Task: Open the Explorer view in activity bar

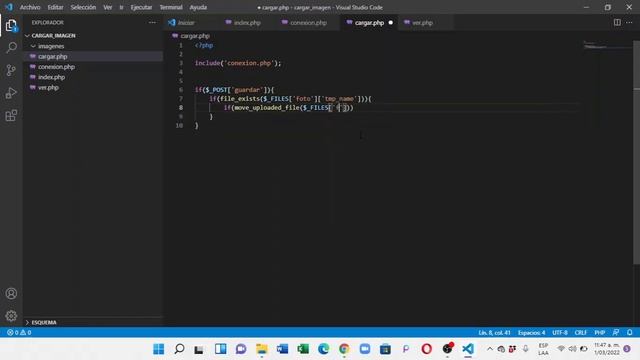Action: pyautogui.click(x=11, y=26)
